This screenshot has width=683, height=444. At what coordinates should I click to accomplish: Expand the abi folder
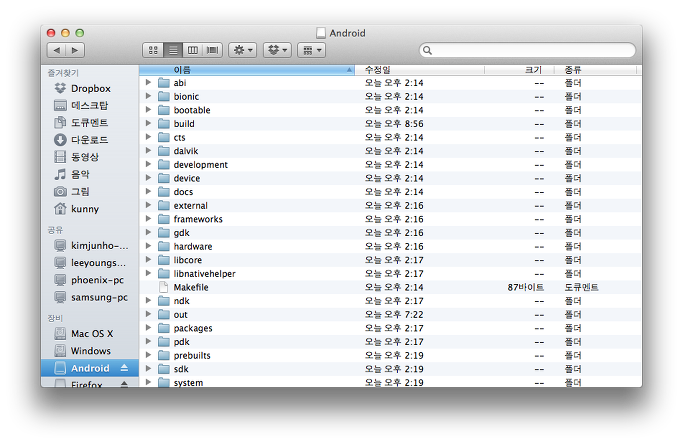click(148, 82)
